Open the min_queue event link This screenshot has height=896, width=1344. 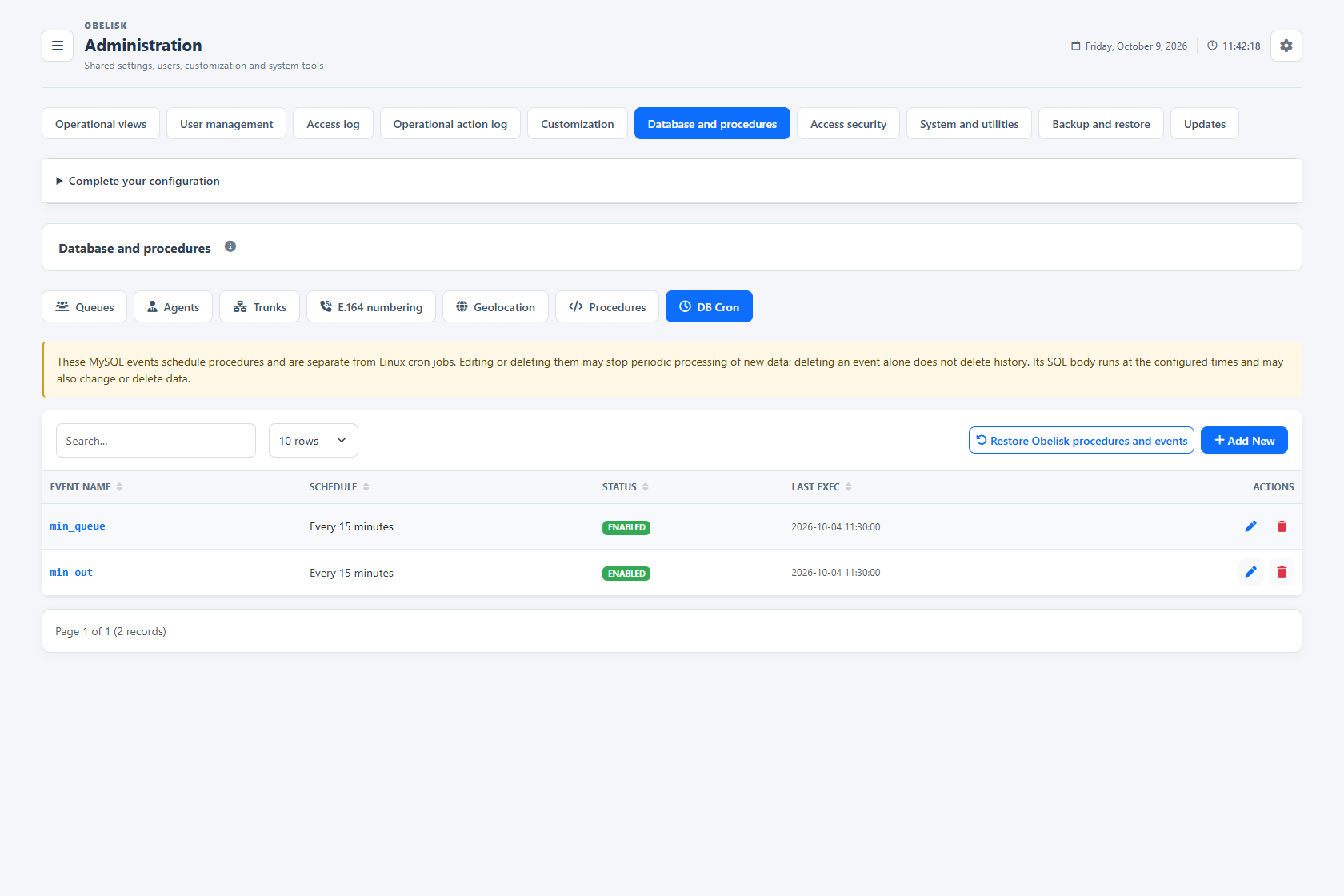[x=78, y=526]
